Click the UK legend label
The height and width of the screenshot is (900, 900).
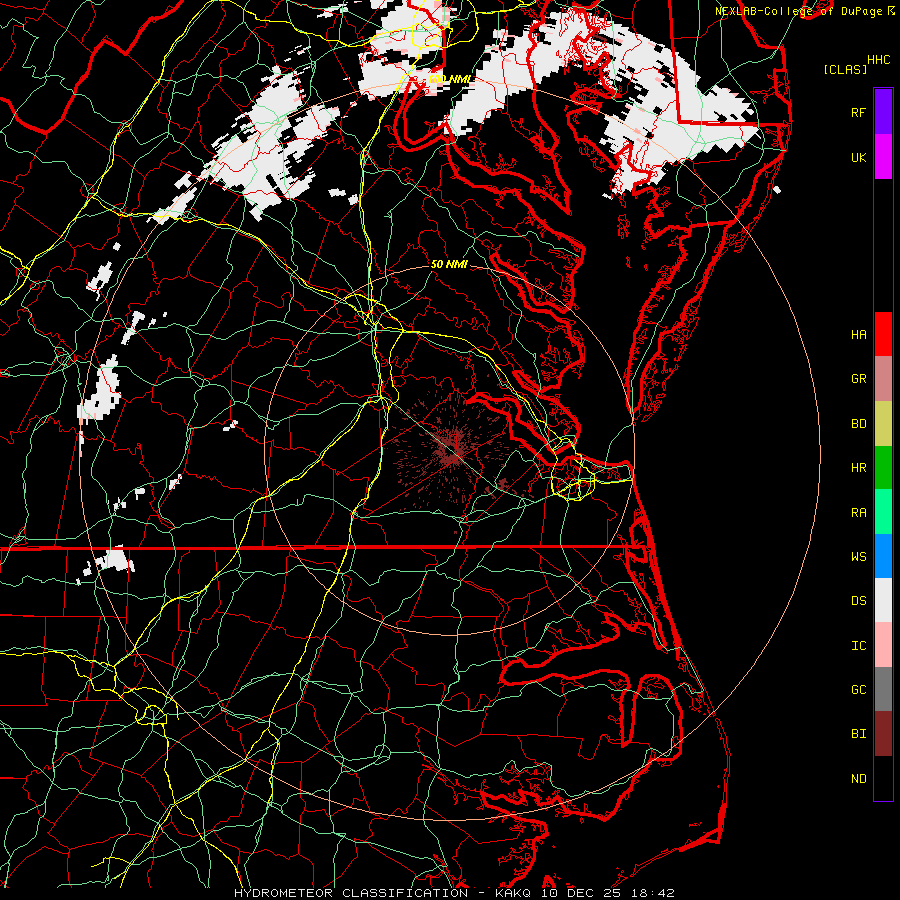858,157
